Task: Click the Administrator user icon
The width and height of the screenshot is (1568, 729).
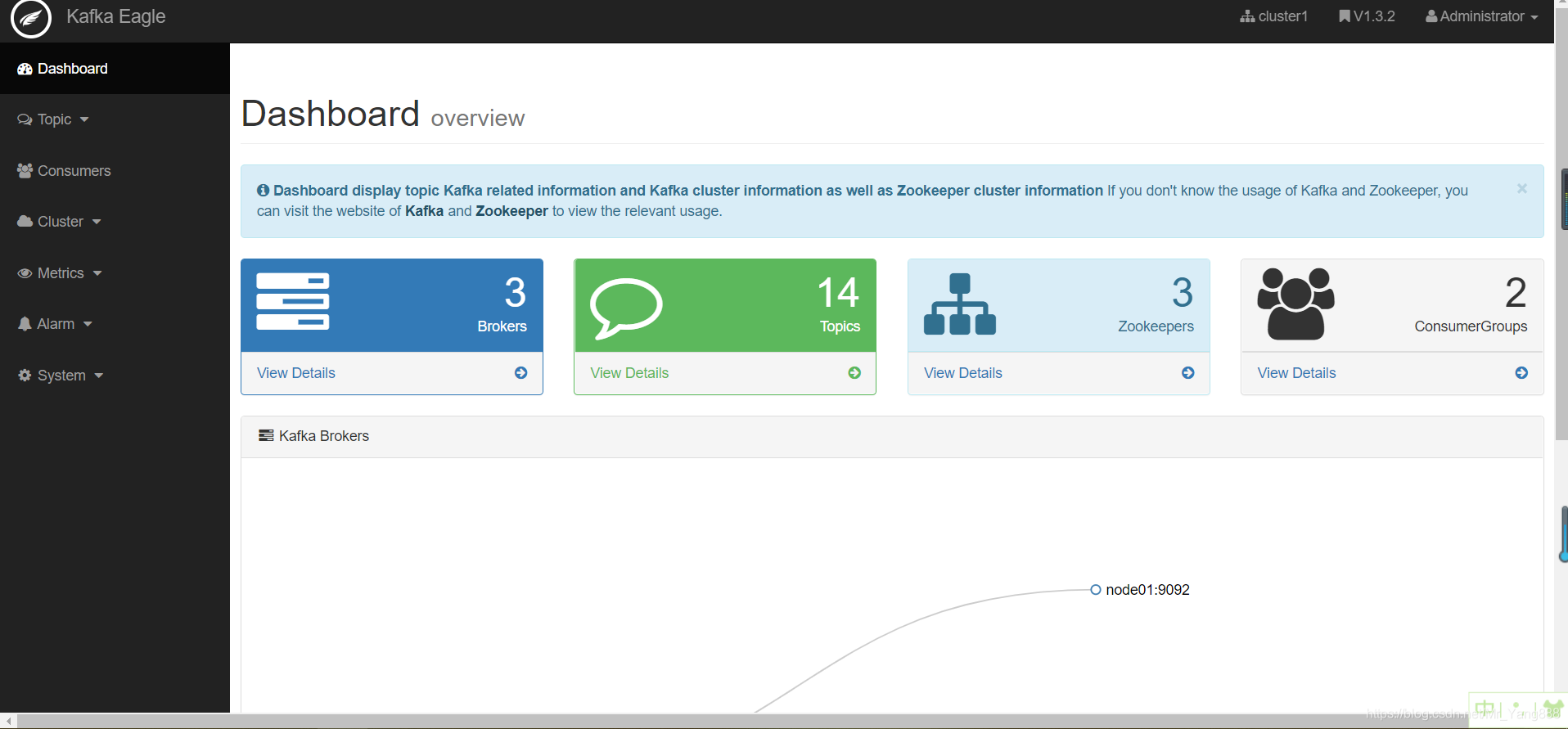Action: 1431,16
